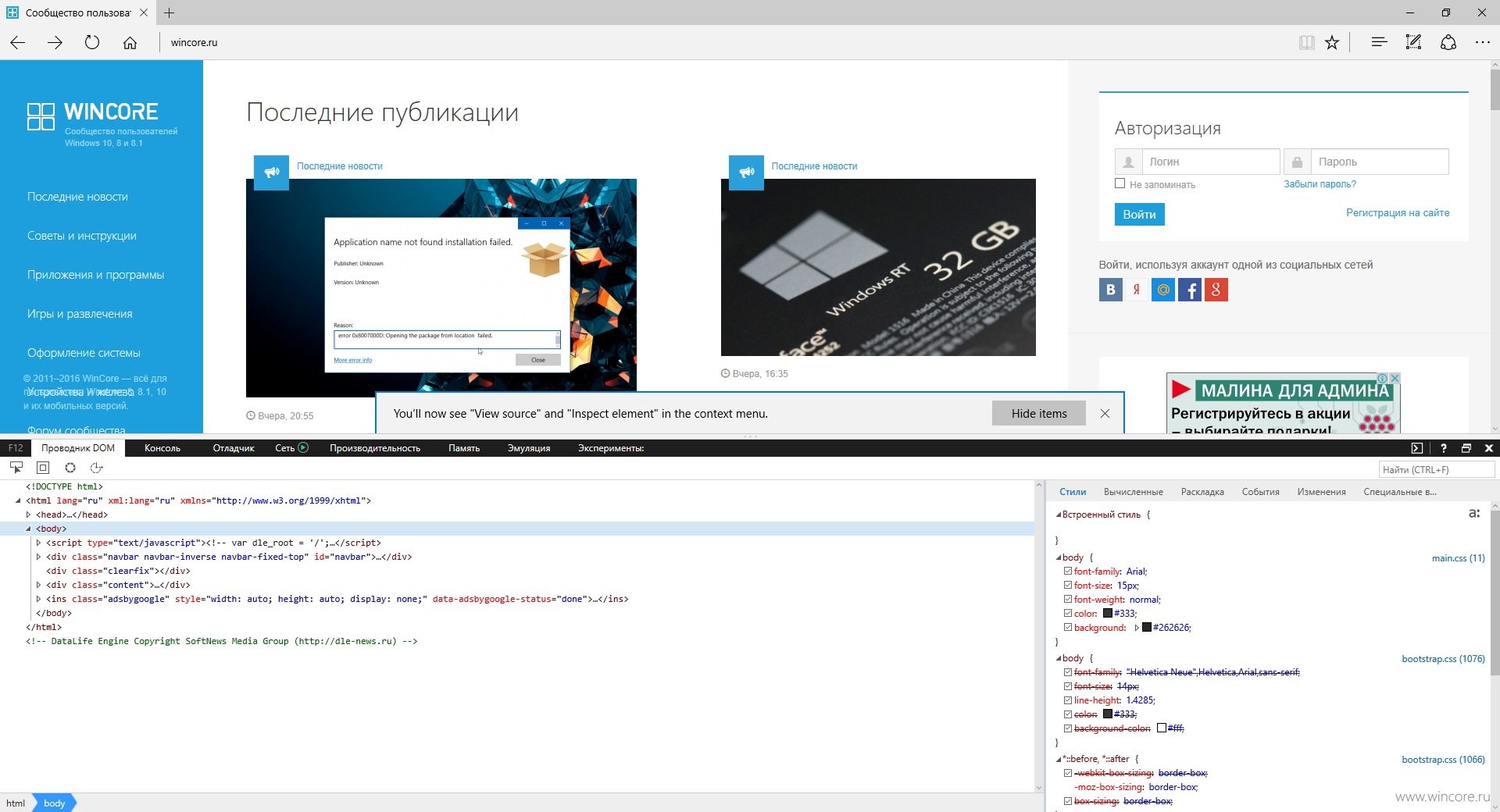Open color swatch for #262626 background

point(1147,628)
